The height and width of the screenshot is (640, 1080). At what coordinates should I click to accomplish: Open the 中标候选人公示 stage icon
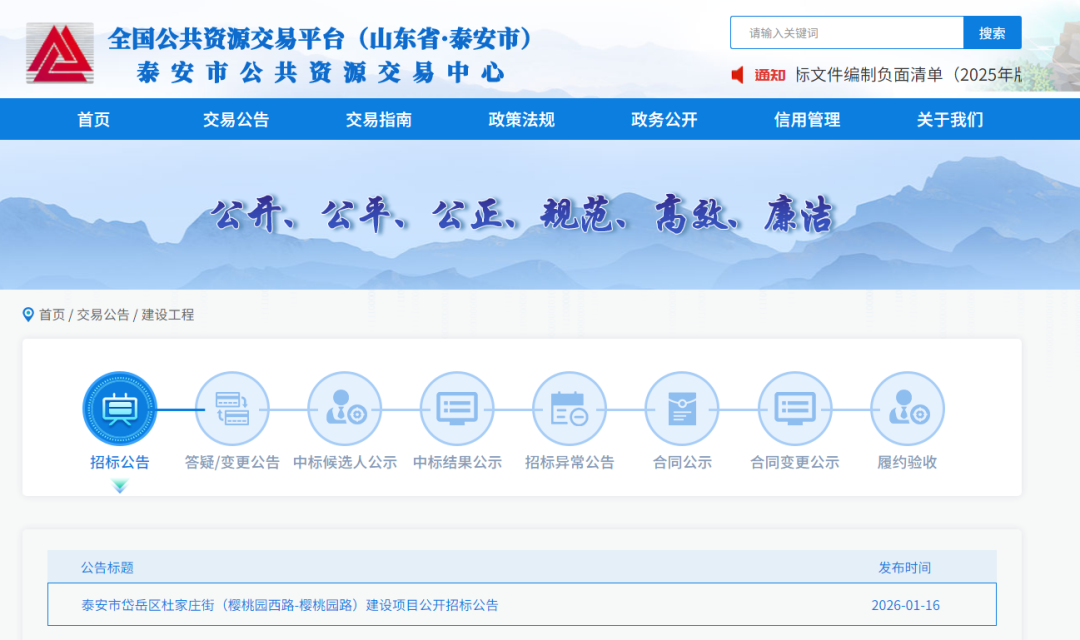(x=345, y=409)
